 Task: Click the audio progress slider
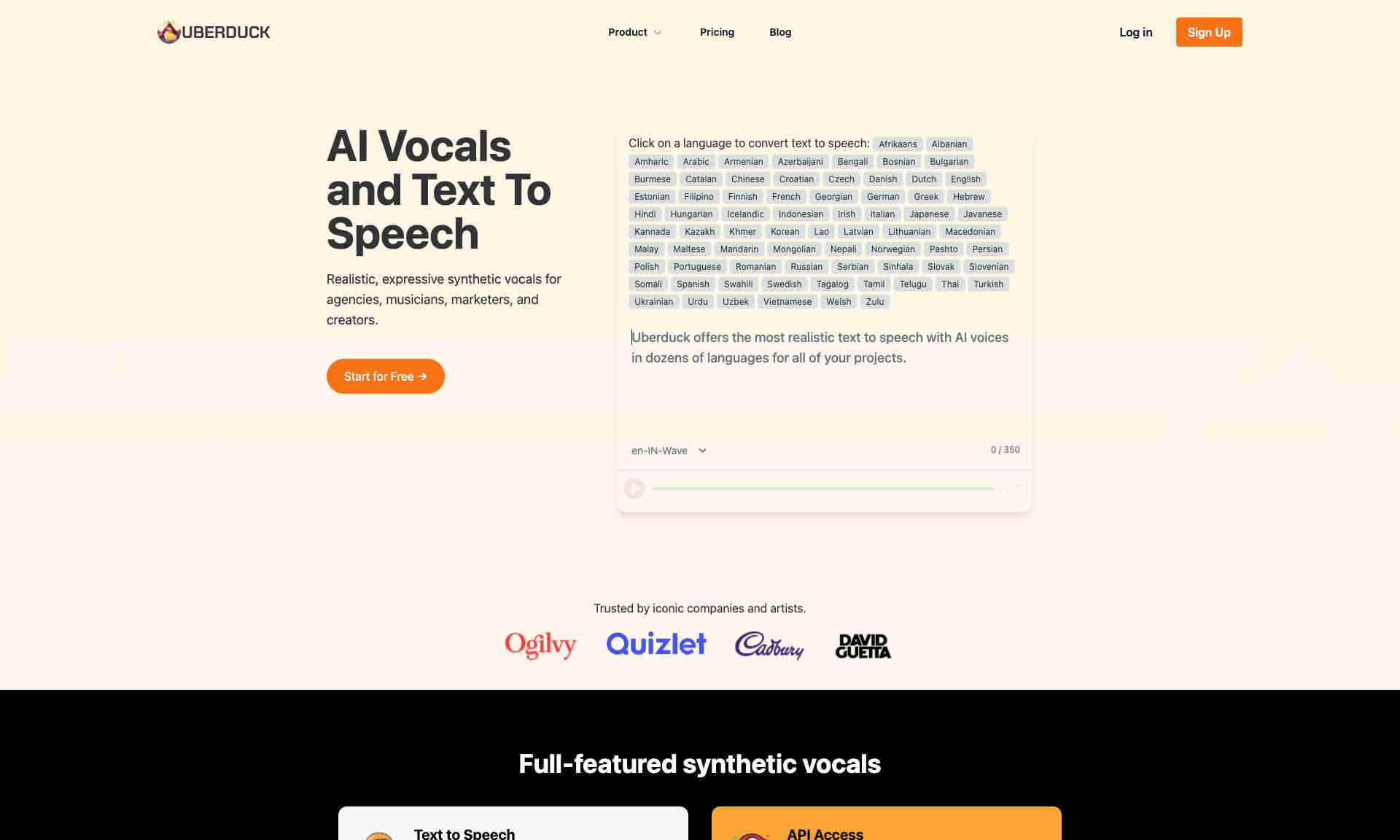[x=824, y=488]
